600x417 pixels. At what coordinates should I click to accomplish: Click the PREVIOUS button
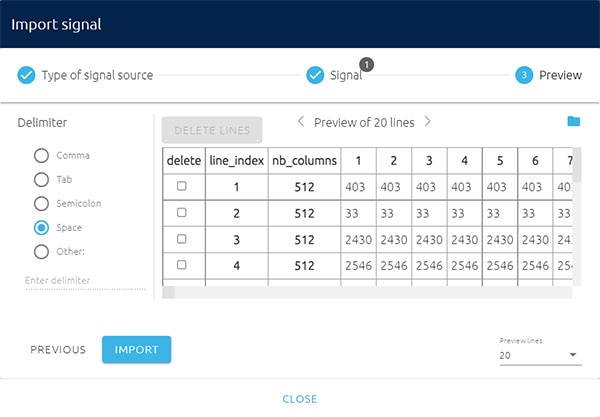pyautogui.click(x=58, y=349)
